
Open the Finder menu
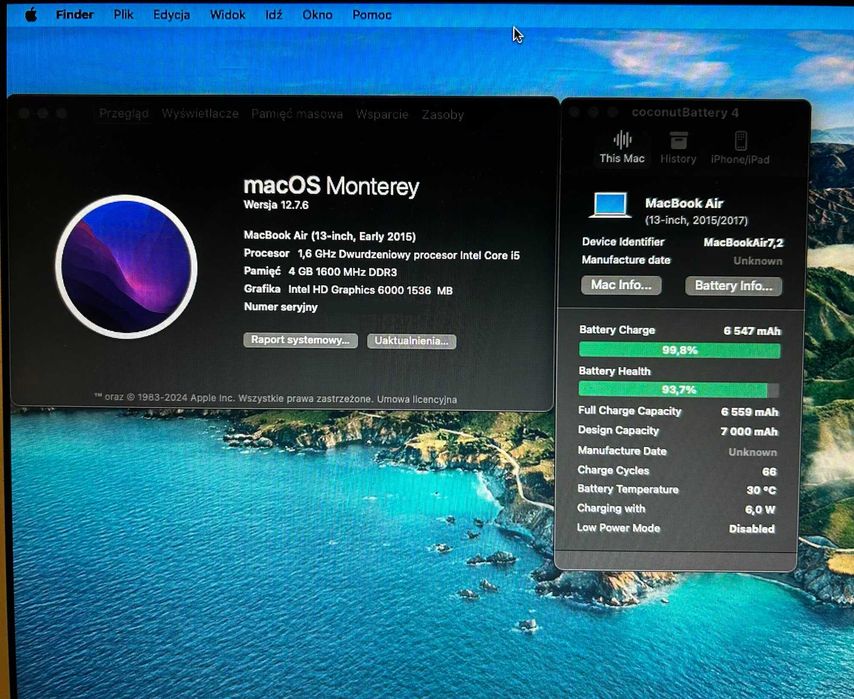(75, 15)
